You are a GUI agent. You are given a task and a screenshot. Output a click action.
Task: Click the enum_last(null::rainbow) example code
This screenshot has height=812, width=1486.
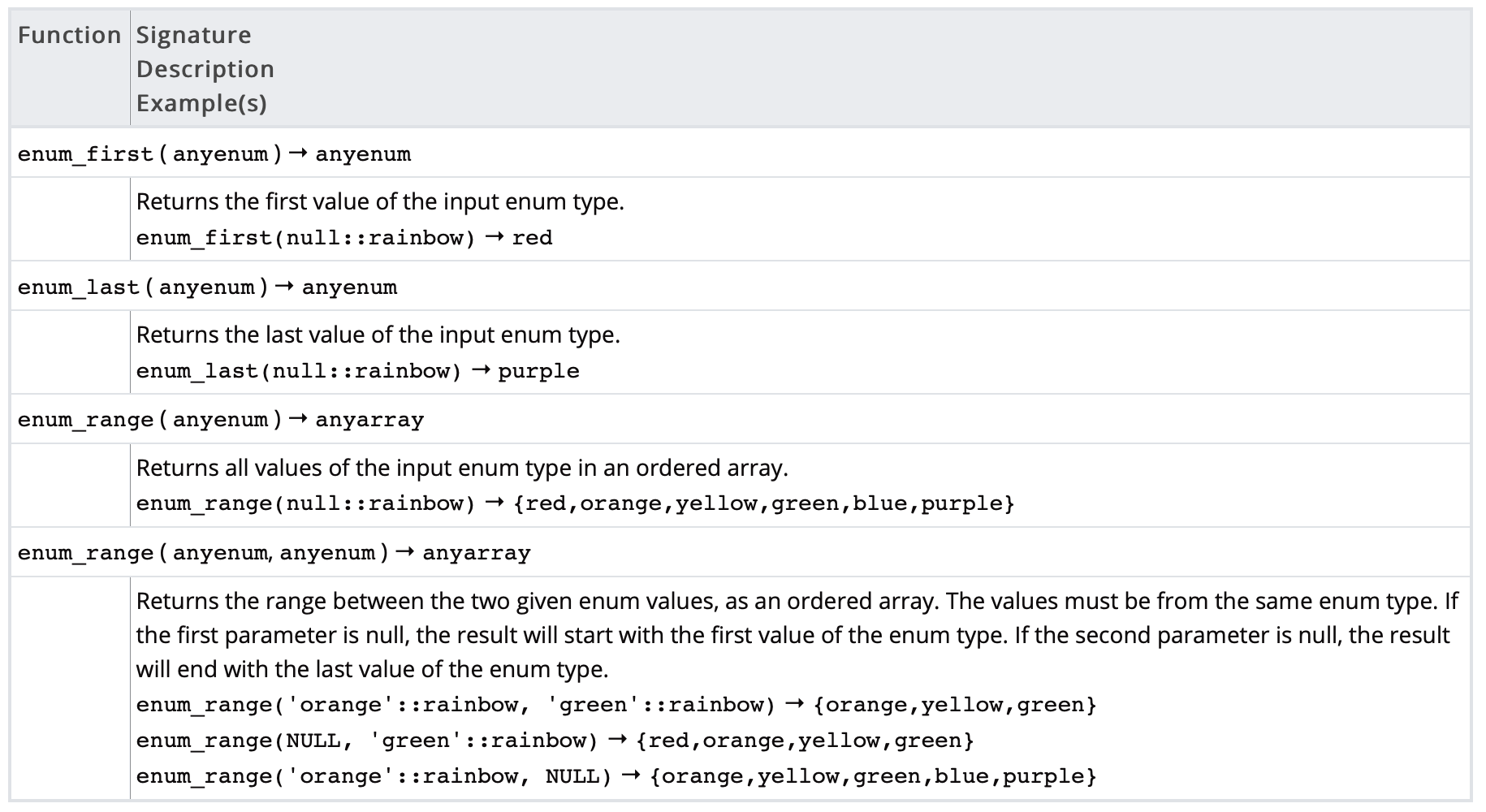(299, 371)
